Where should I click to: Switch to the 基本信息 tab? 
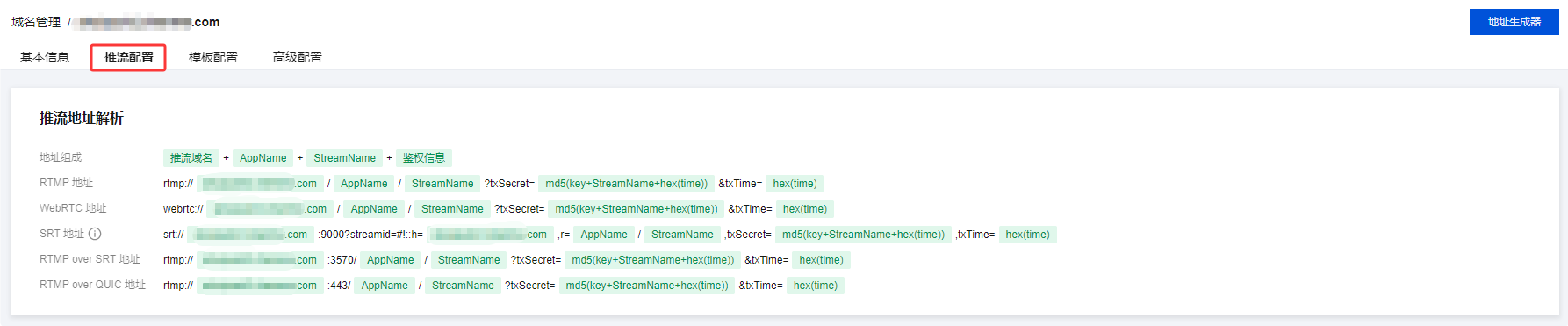(x=45, y=57)
